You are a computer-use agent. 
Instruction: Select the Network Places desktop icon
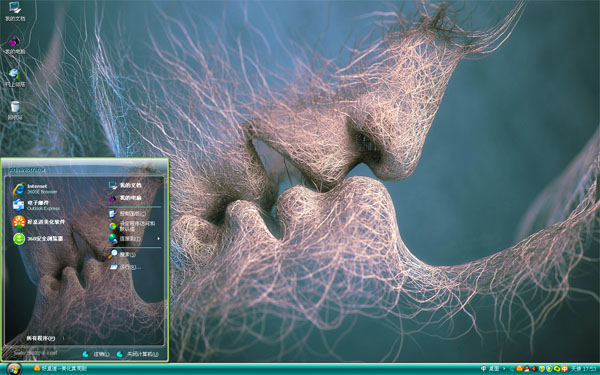pos(15,77)
